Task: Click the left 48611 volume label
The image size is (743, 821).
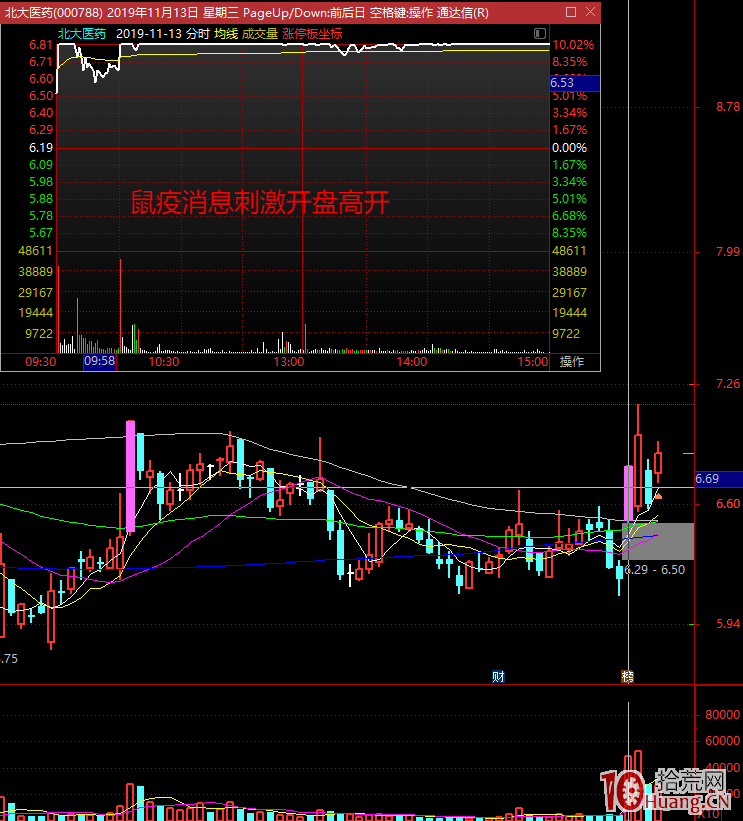Action: 36,251
